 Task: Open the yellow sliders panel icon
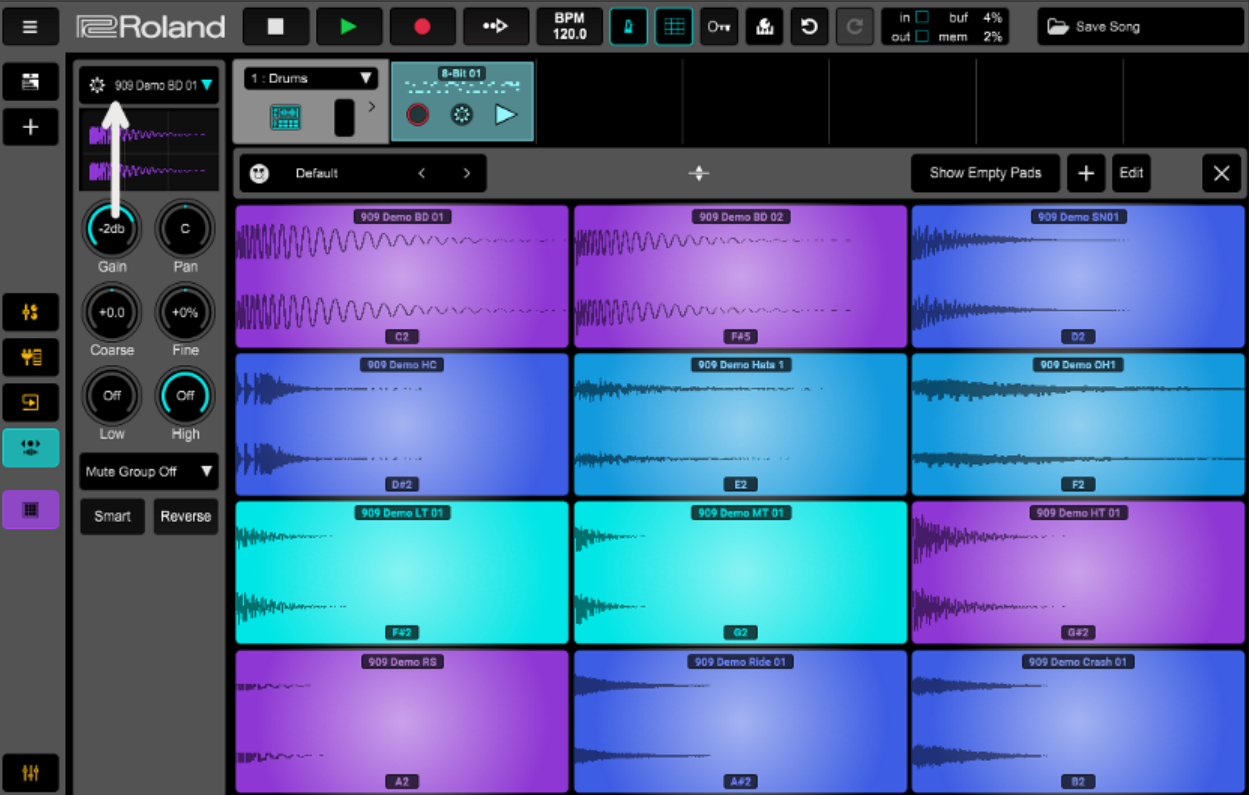[30, 312]
